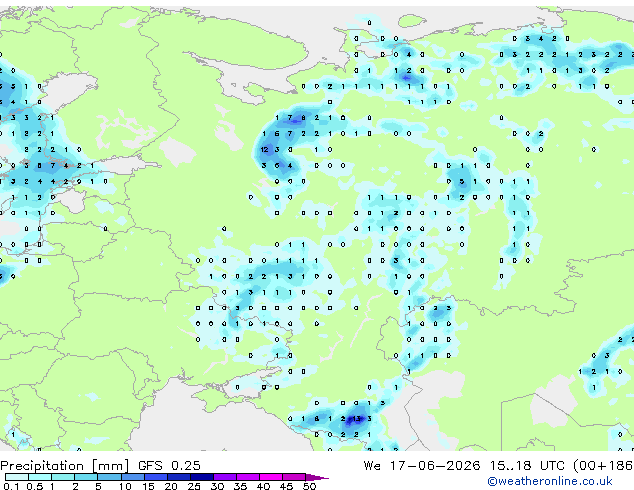Click the '10' legend scale label
The width and height of the screenshot is (634, 490).
(x=125, y=486)
